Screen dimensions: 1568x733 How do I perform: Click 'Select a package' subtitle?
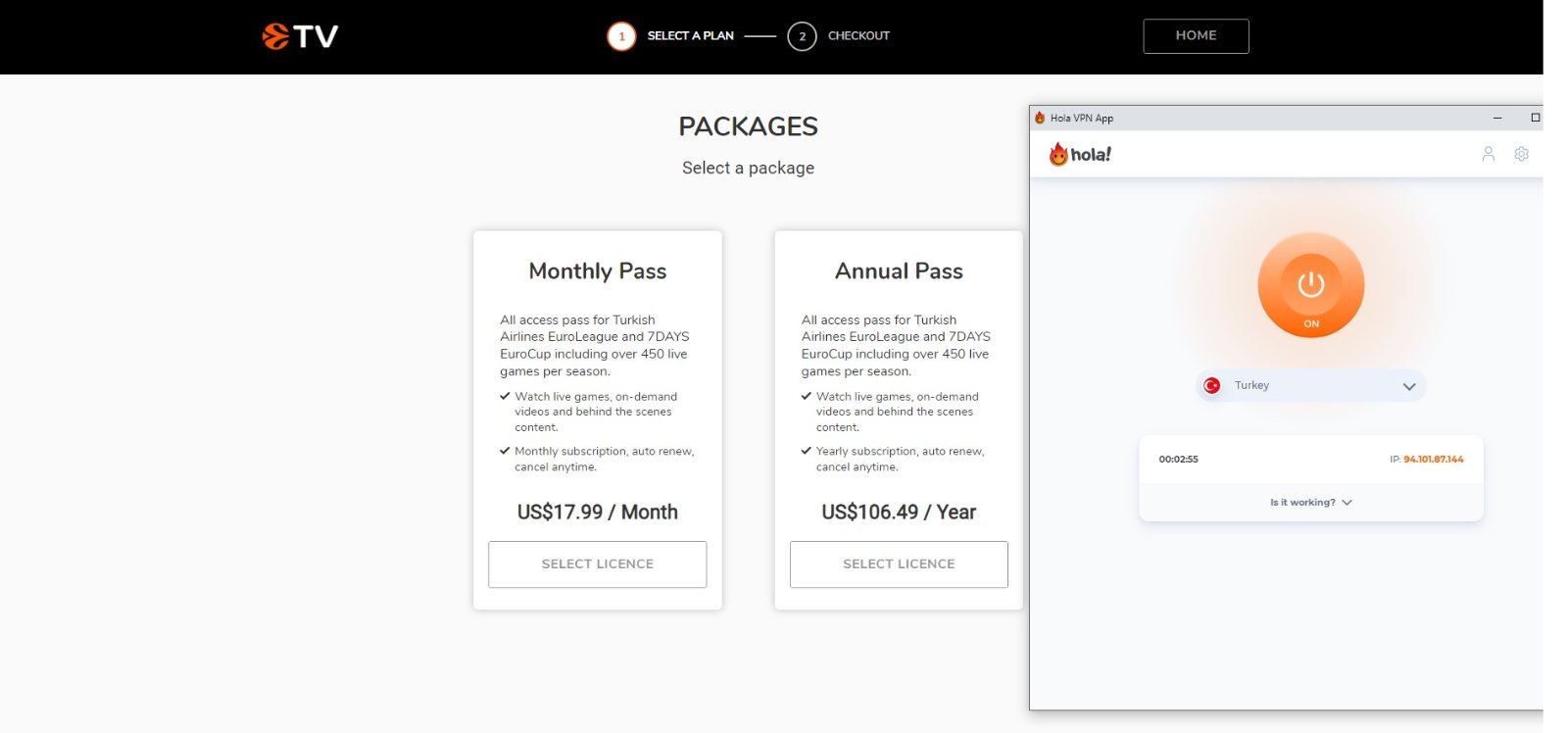click(748, 169)
